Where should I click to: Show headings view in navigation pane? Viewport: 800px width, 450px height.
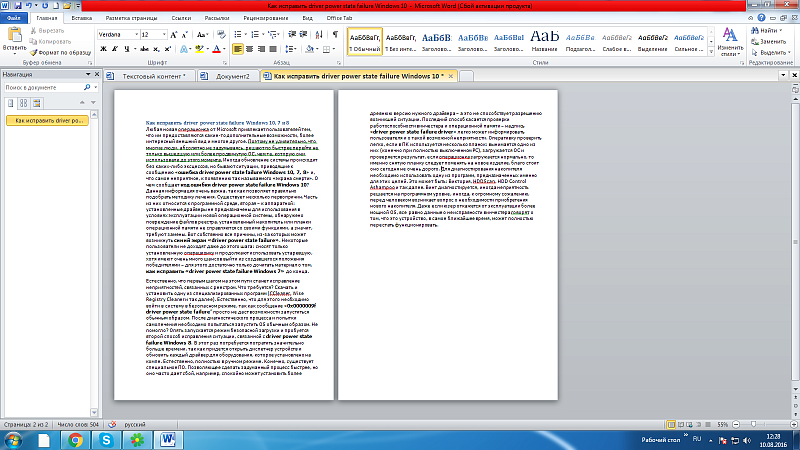click(11, 103)
